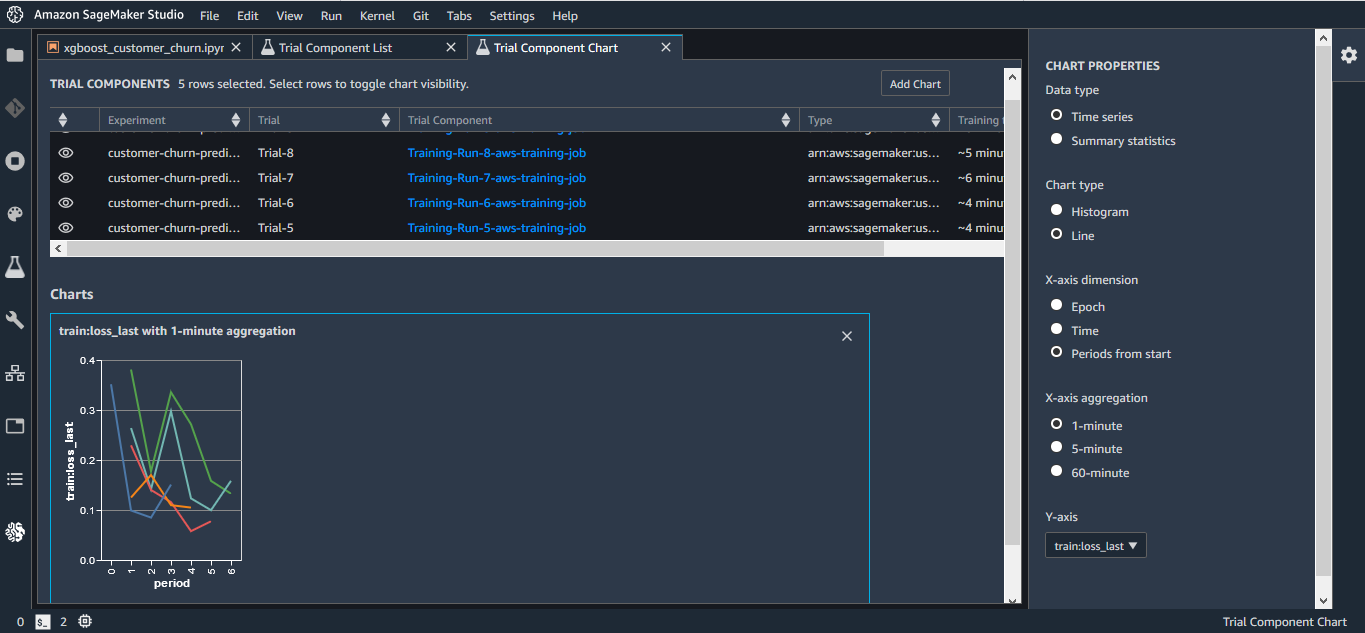The height and width of the screenshot is (633, 1365).
Task: Click the chart properties panel scrollbar
Action: pyautogui.click(x=1324, y=310)
